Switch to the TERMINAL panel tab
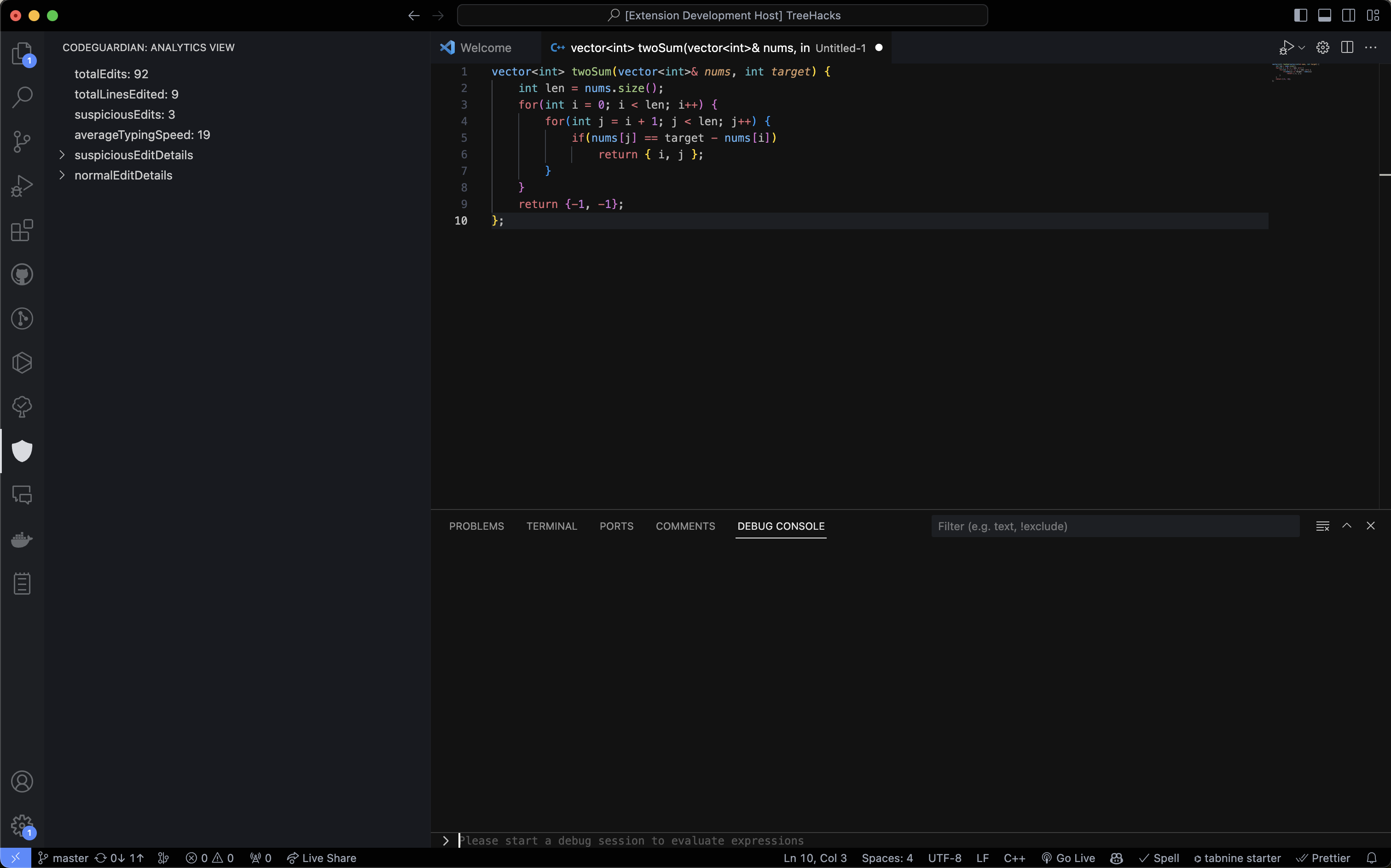 tap(551, 527)
